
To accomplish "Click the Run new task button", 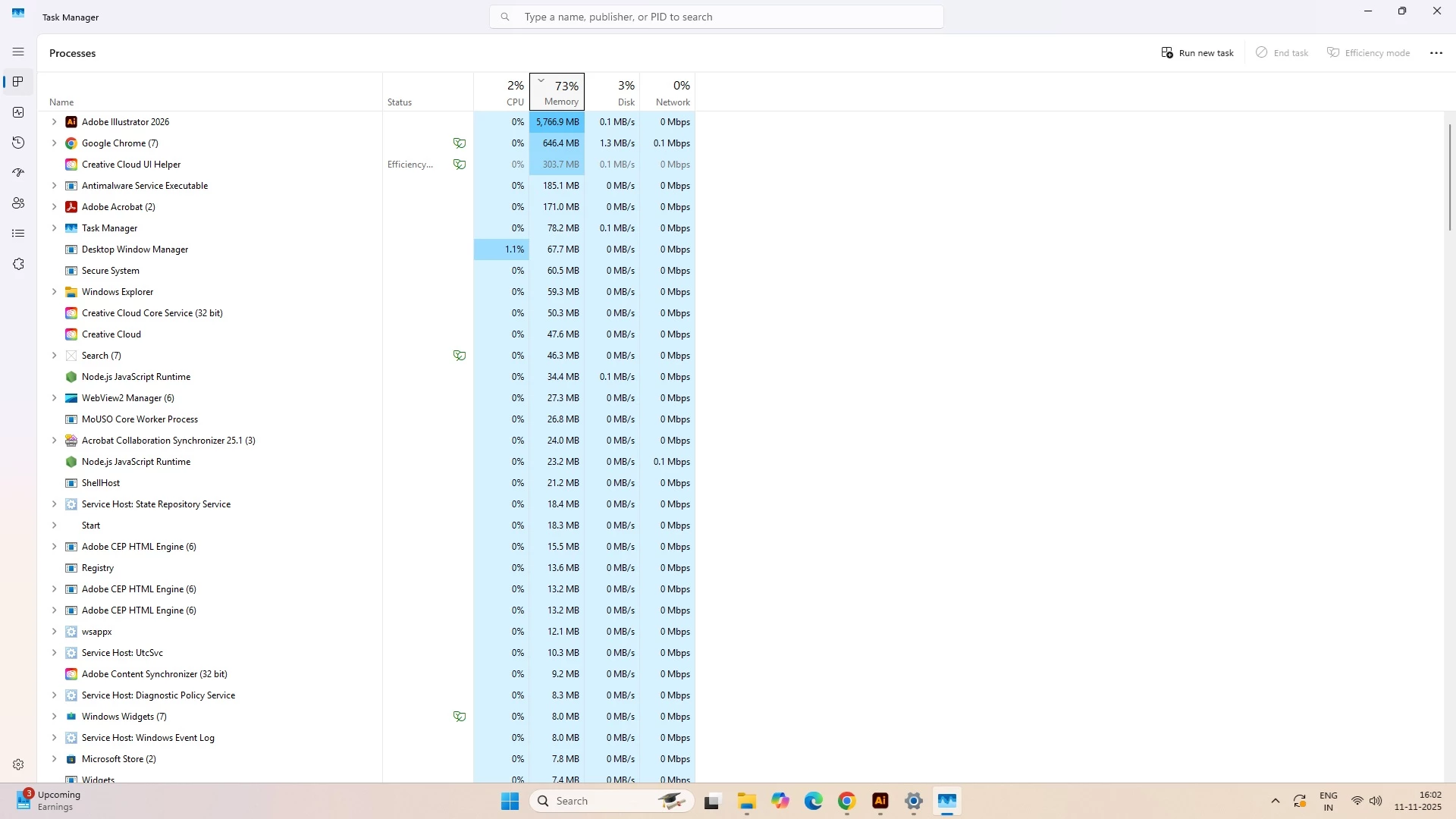I will tap(1197, 53).
